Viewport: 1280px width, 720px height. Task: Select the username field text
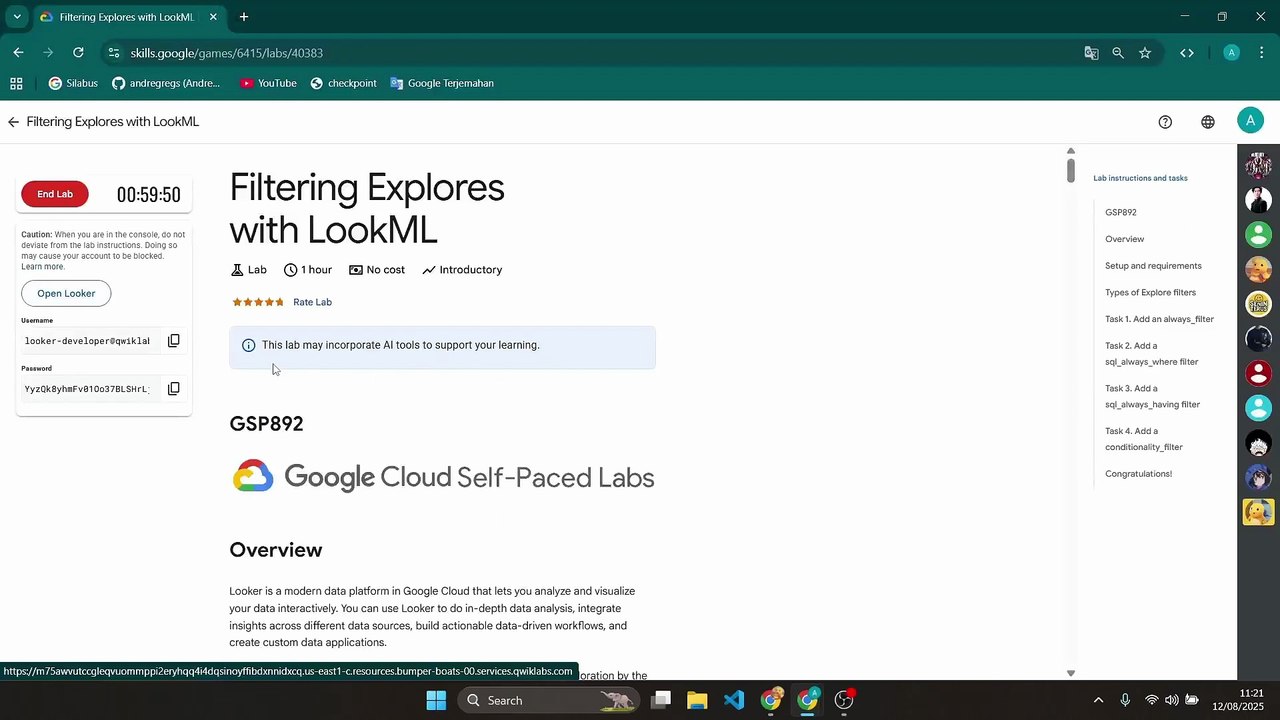(x=88, y=341)
